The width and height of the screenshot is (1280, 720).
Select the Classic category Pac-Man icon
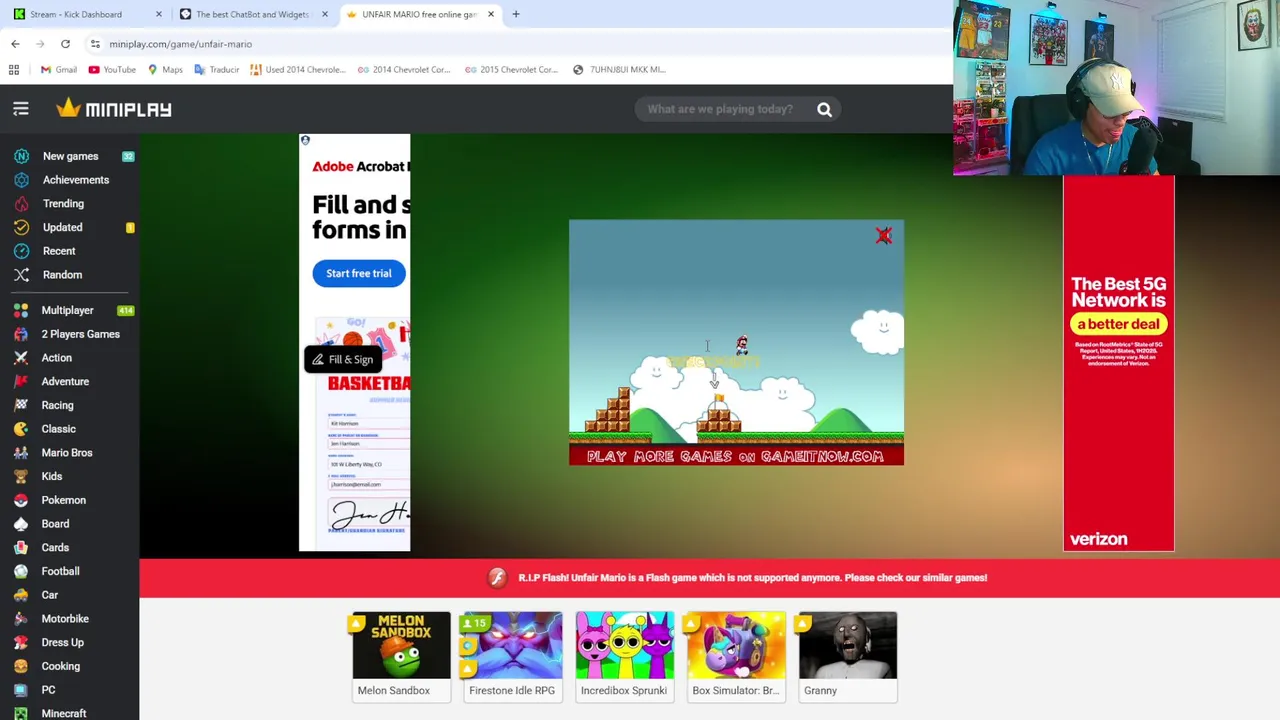click(x=21, y=429)
